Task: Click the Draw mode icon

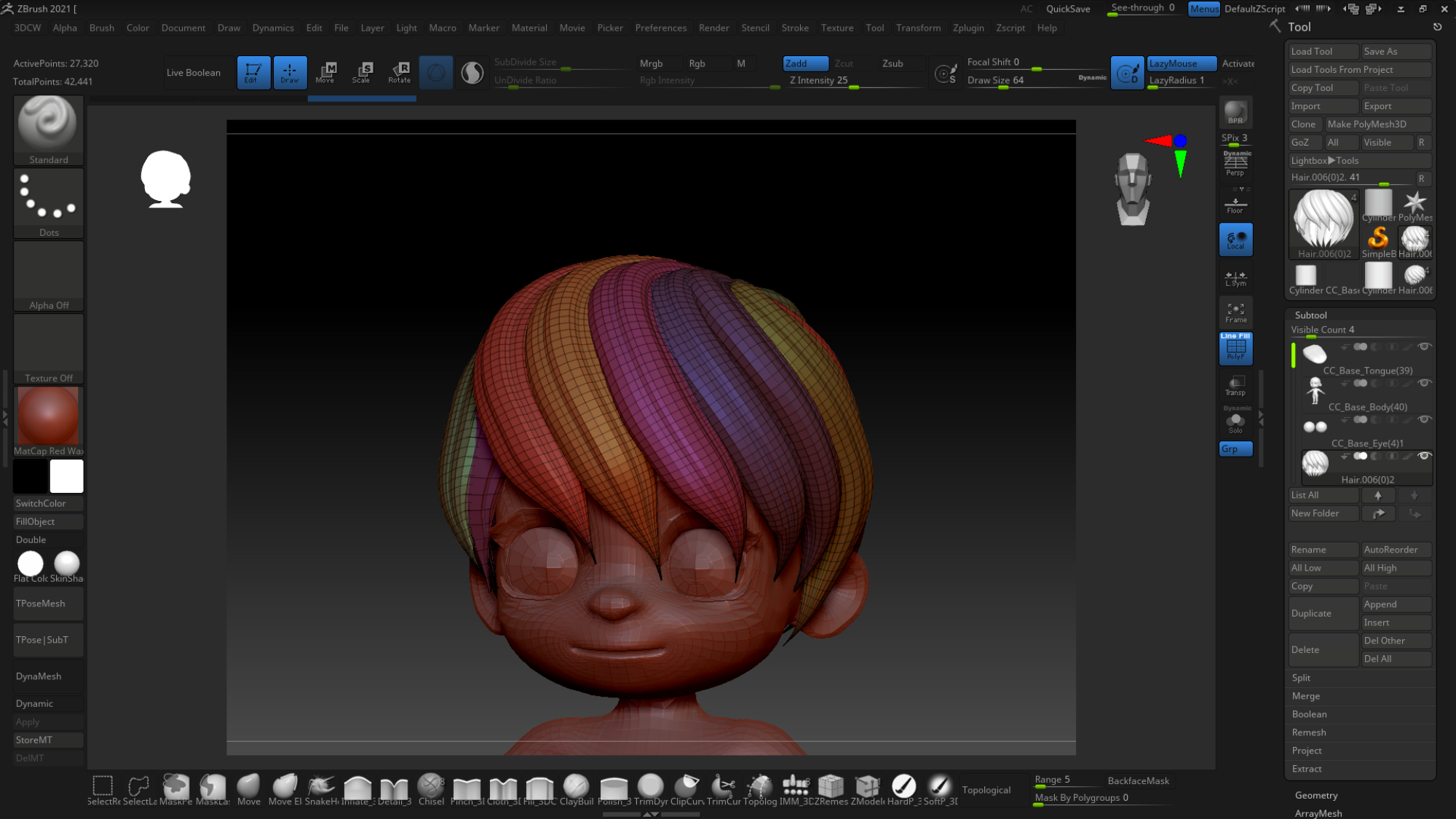Action: [290, 72]
